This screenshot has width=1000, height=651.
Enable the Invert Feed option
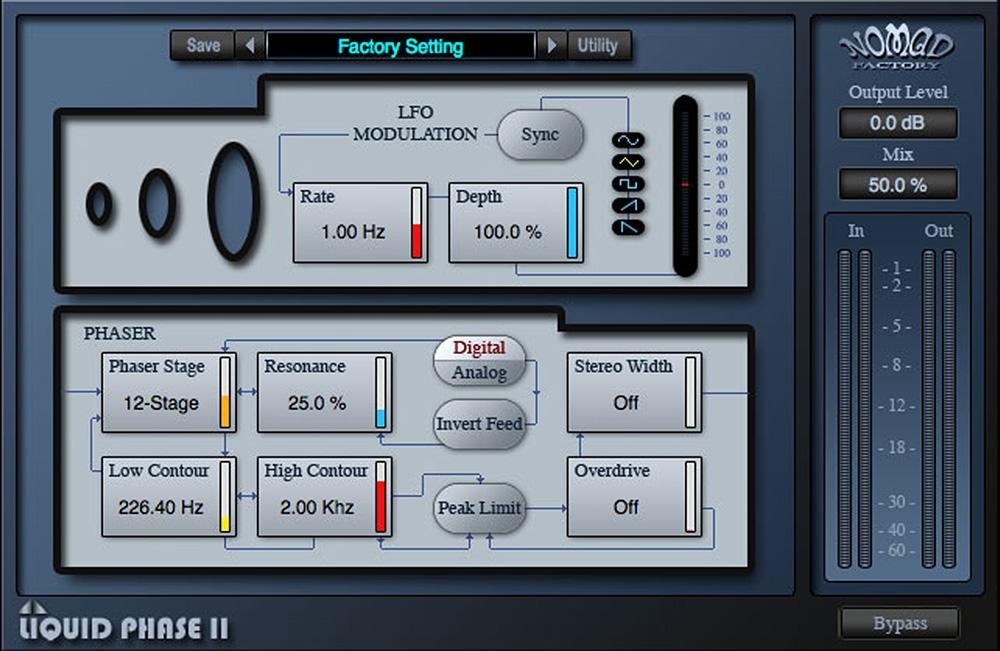(x=479, y=424)
